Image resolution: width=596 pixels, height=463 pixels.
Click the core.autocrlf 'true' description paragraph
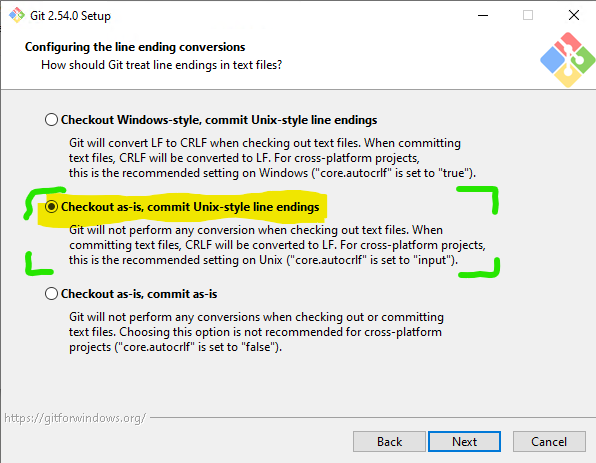pyautogui.click(x=272, y=158)
